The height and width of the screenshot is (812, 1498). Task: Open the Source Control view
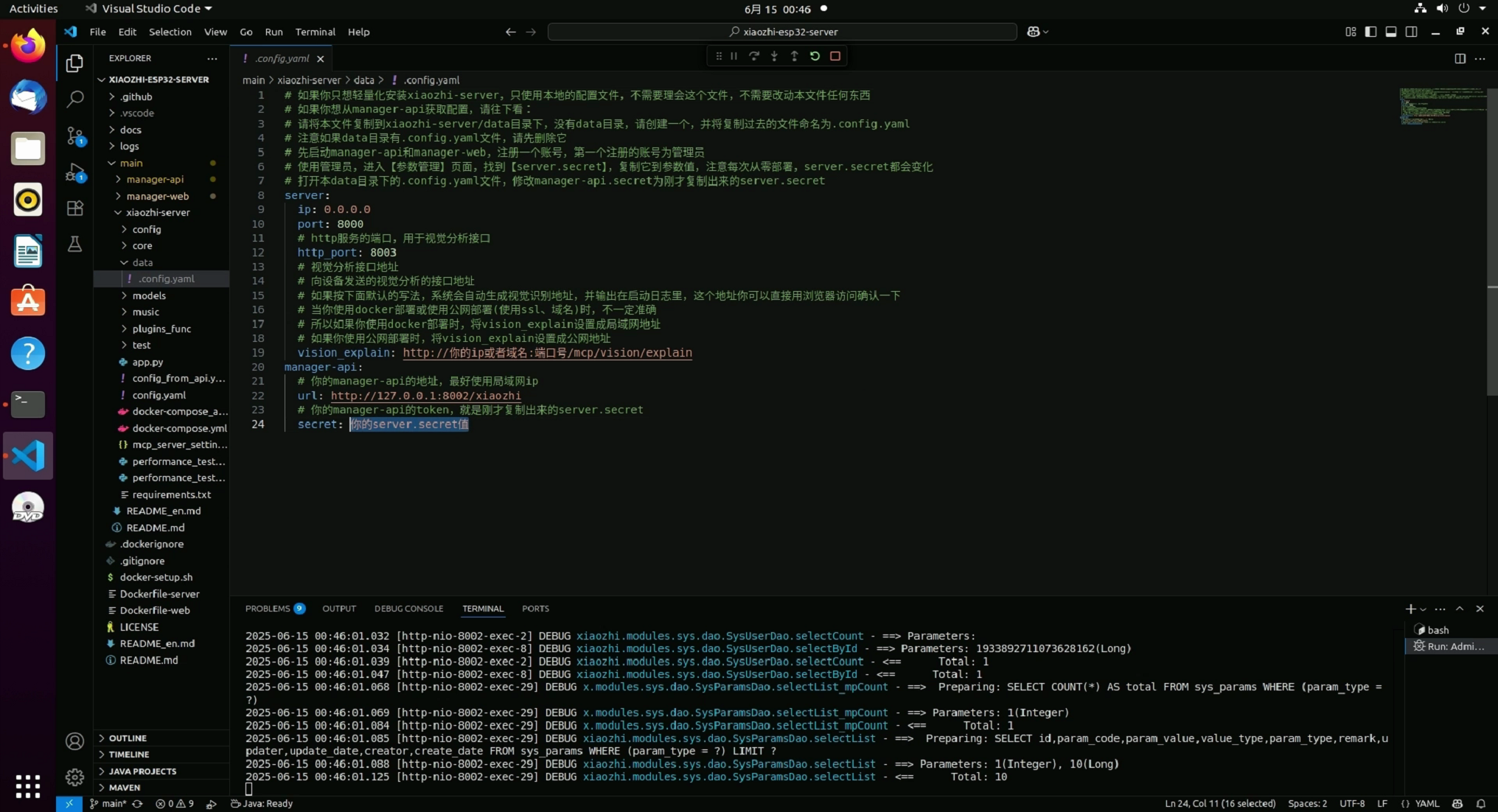click(74, 136)
